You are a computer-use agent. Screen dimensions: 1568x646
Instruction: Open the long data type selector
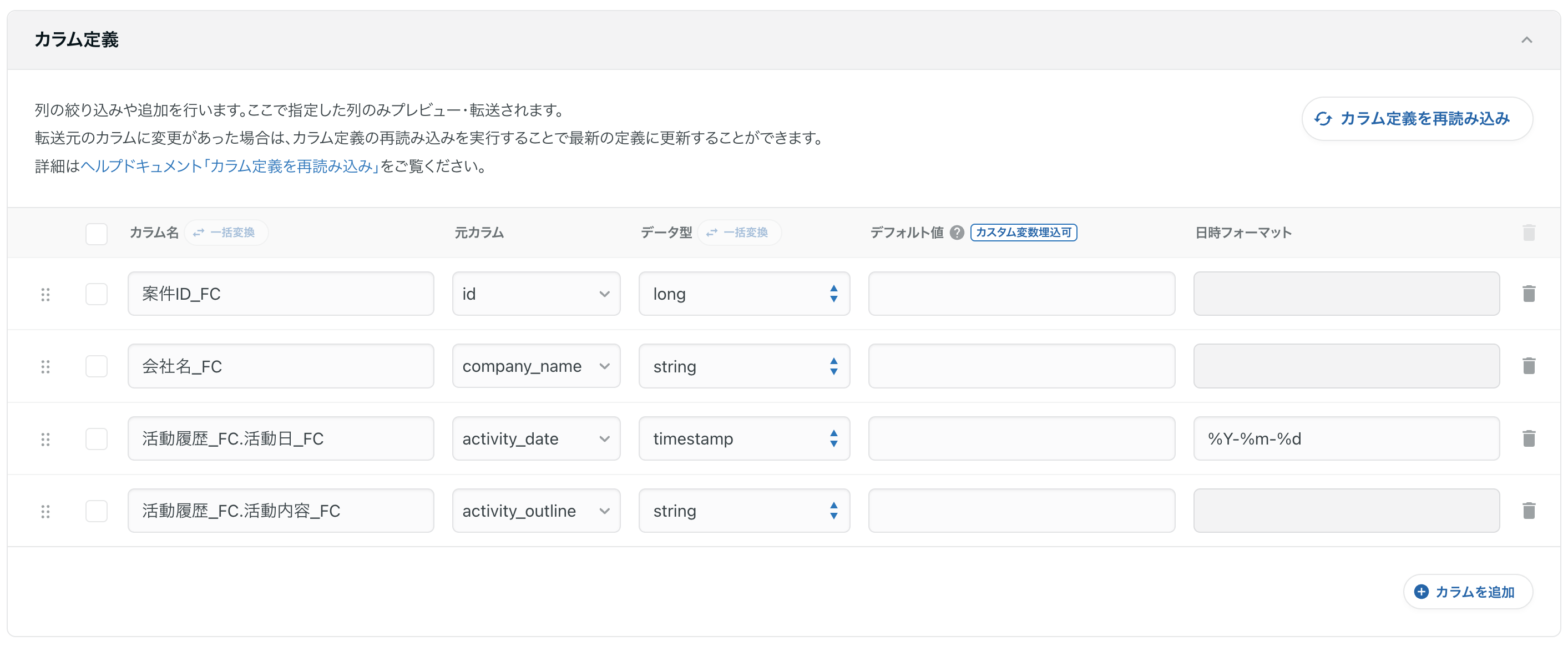click(744, 294)
